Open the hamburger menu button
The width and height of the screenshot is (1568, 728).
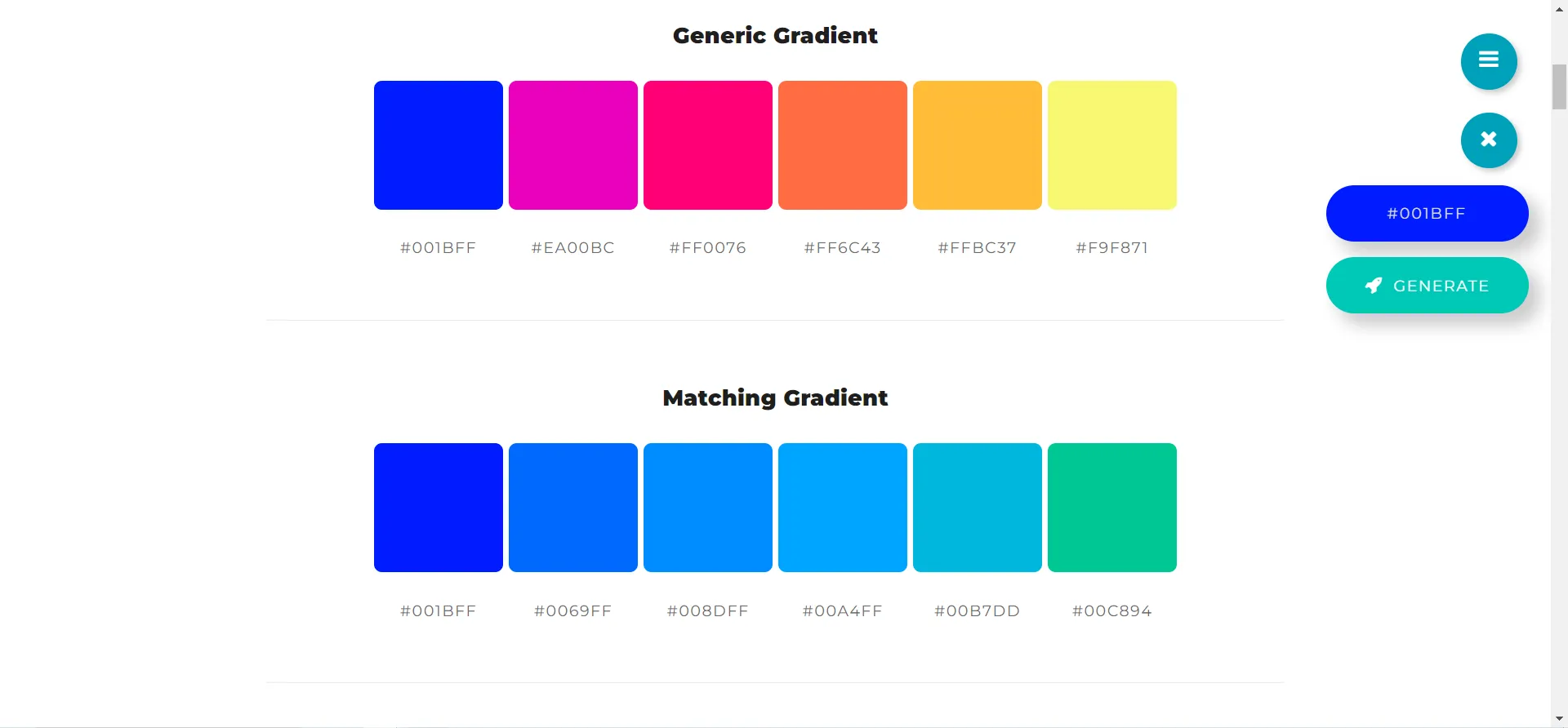[x=1488, y=61]
